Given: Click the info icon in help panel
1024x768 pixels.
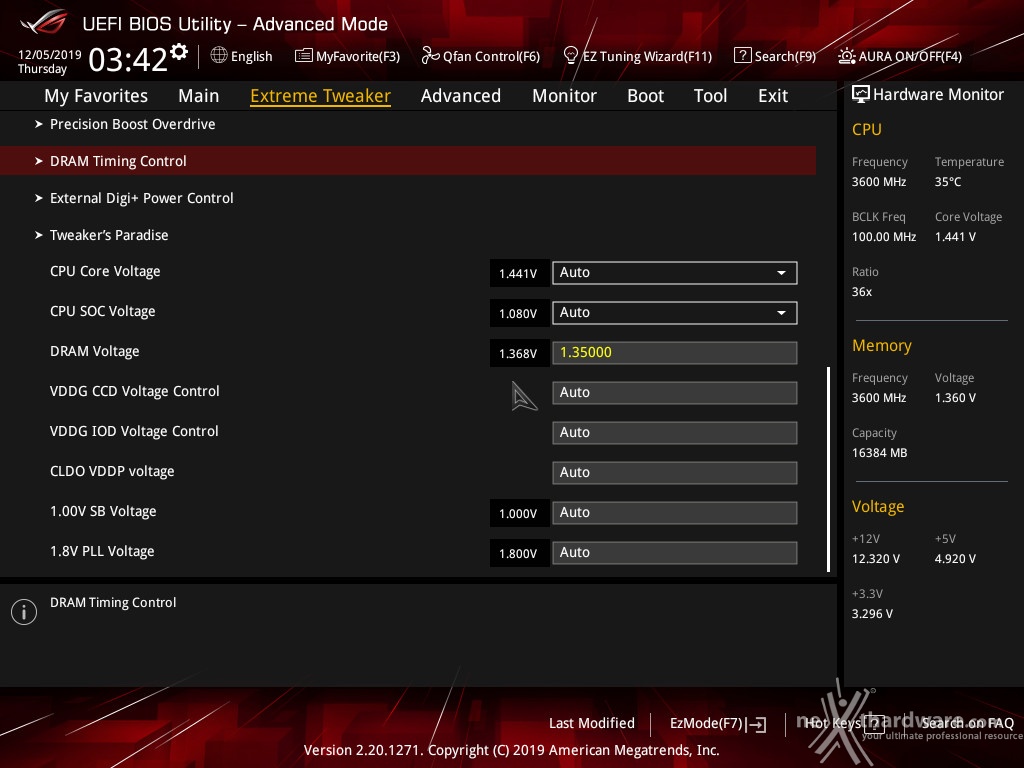Looking at the screenshot, I should tap(24, 612).
